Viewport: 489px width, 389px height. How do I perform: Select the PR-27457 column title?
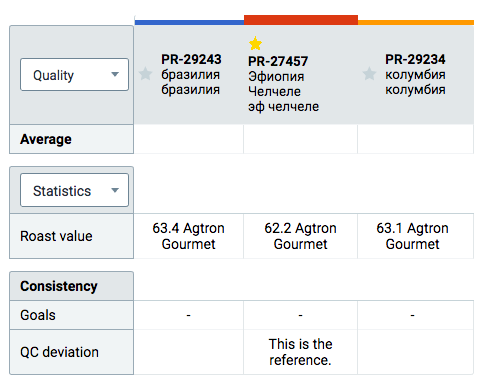(278, 61)
